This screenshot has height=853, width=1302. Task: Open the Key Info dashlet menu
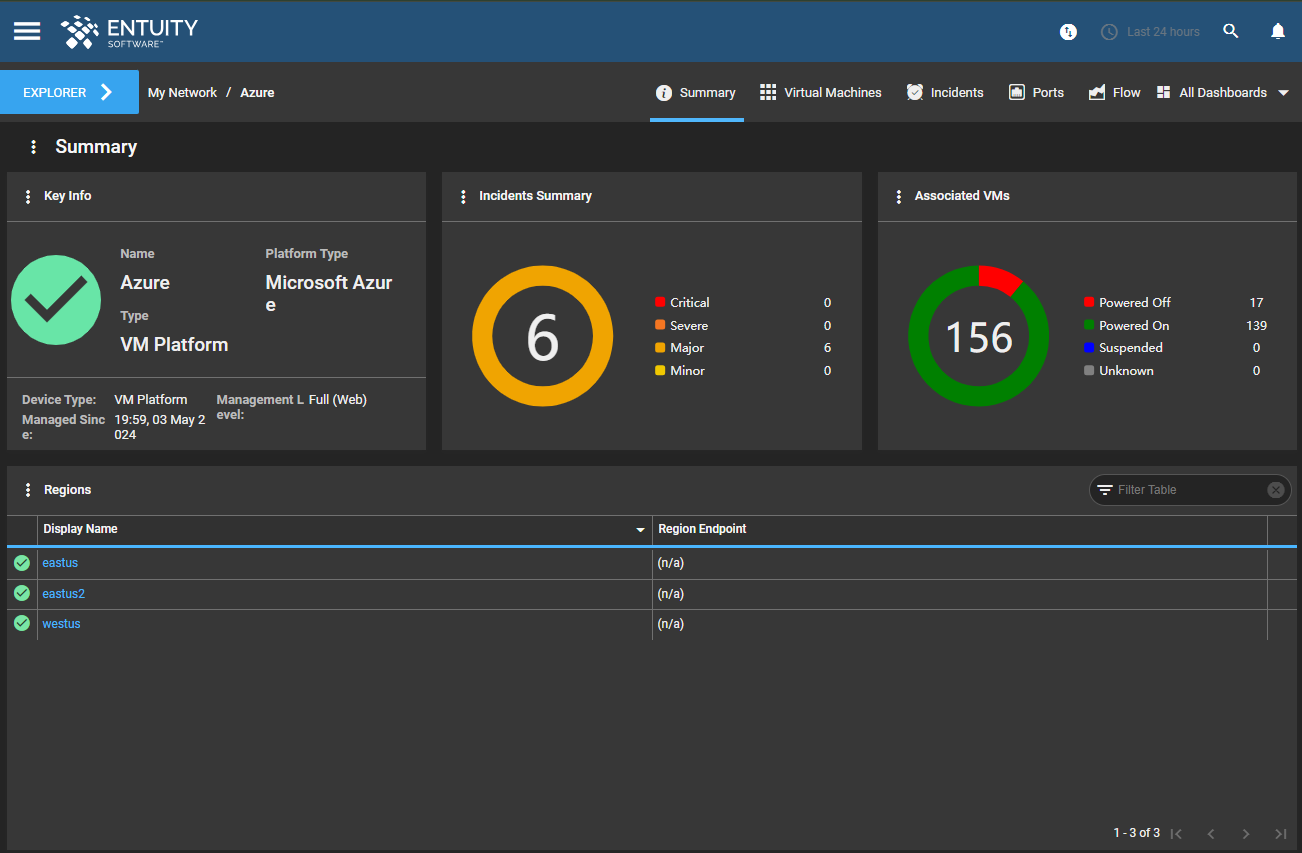point(27,196)
